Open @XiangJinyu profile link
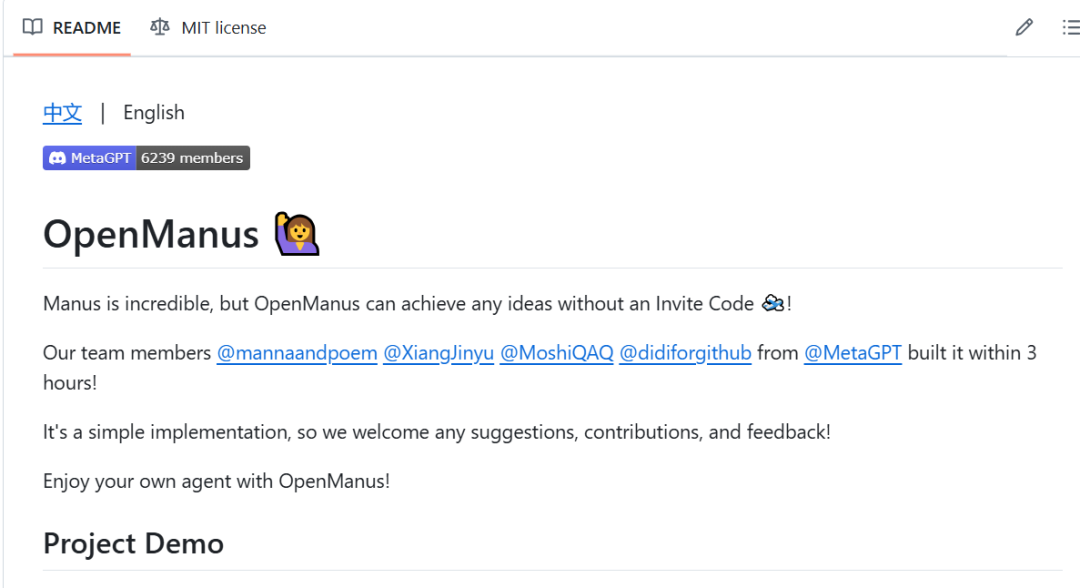Viewport: 1080px width, 588px height. pyautogui.click(x=438, y=353)
